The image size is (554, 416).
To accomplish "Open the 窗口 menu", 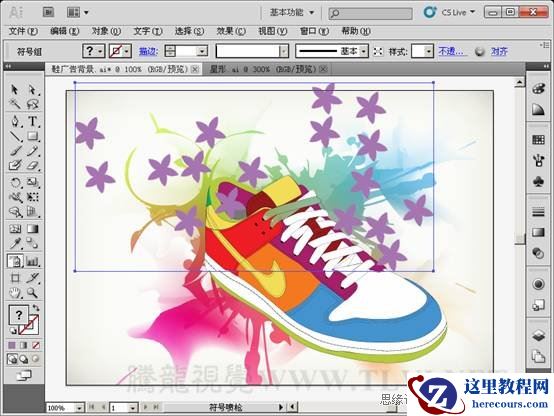I will 314,31.
